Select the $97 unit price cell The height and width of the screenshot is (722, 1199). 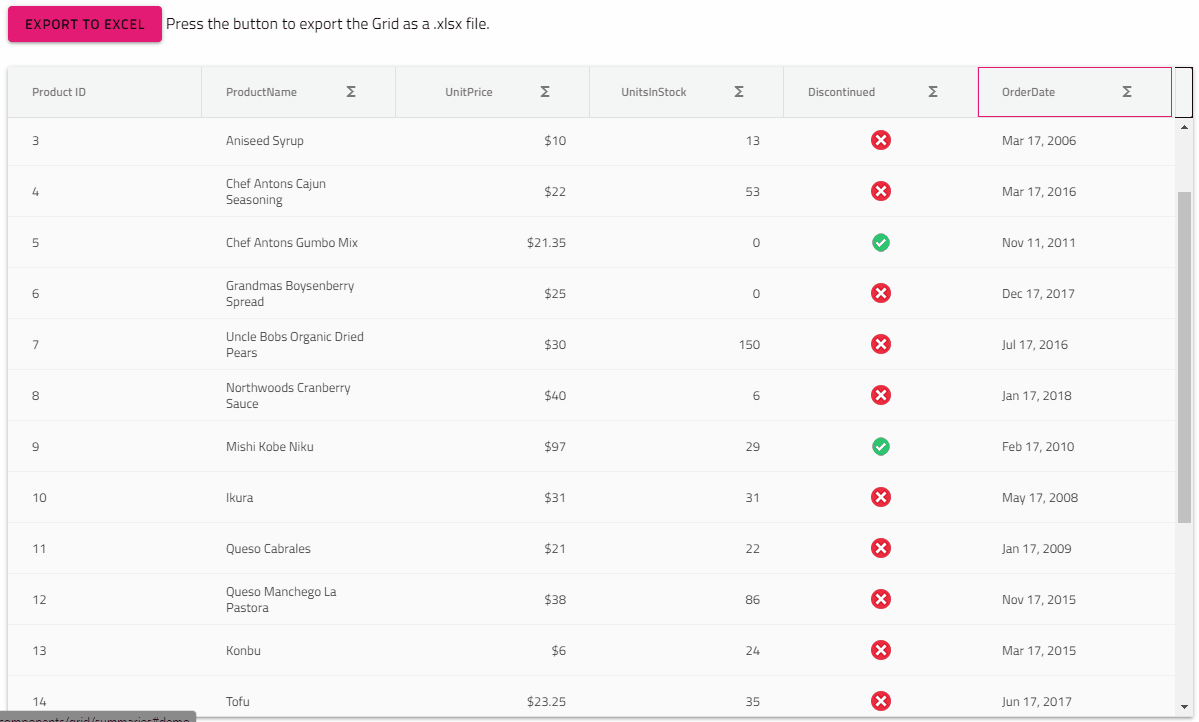554,447
